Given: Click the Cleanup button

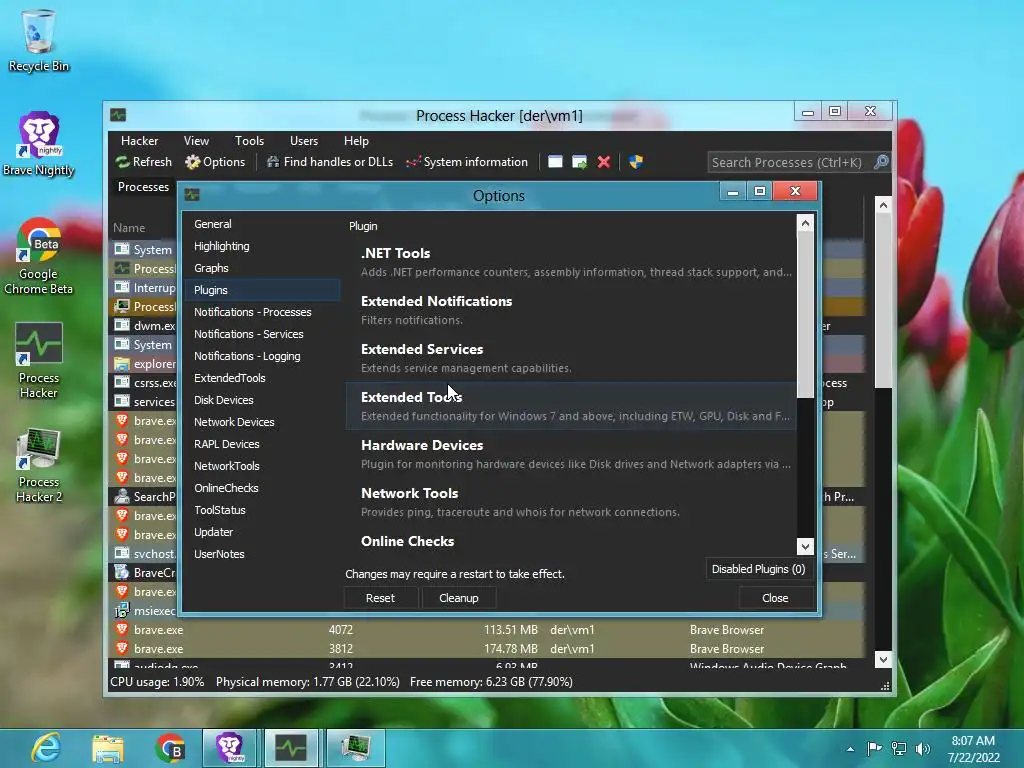Looking at the screenshot, I should point(458,598).
